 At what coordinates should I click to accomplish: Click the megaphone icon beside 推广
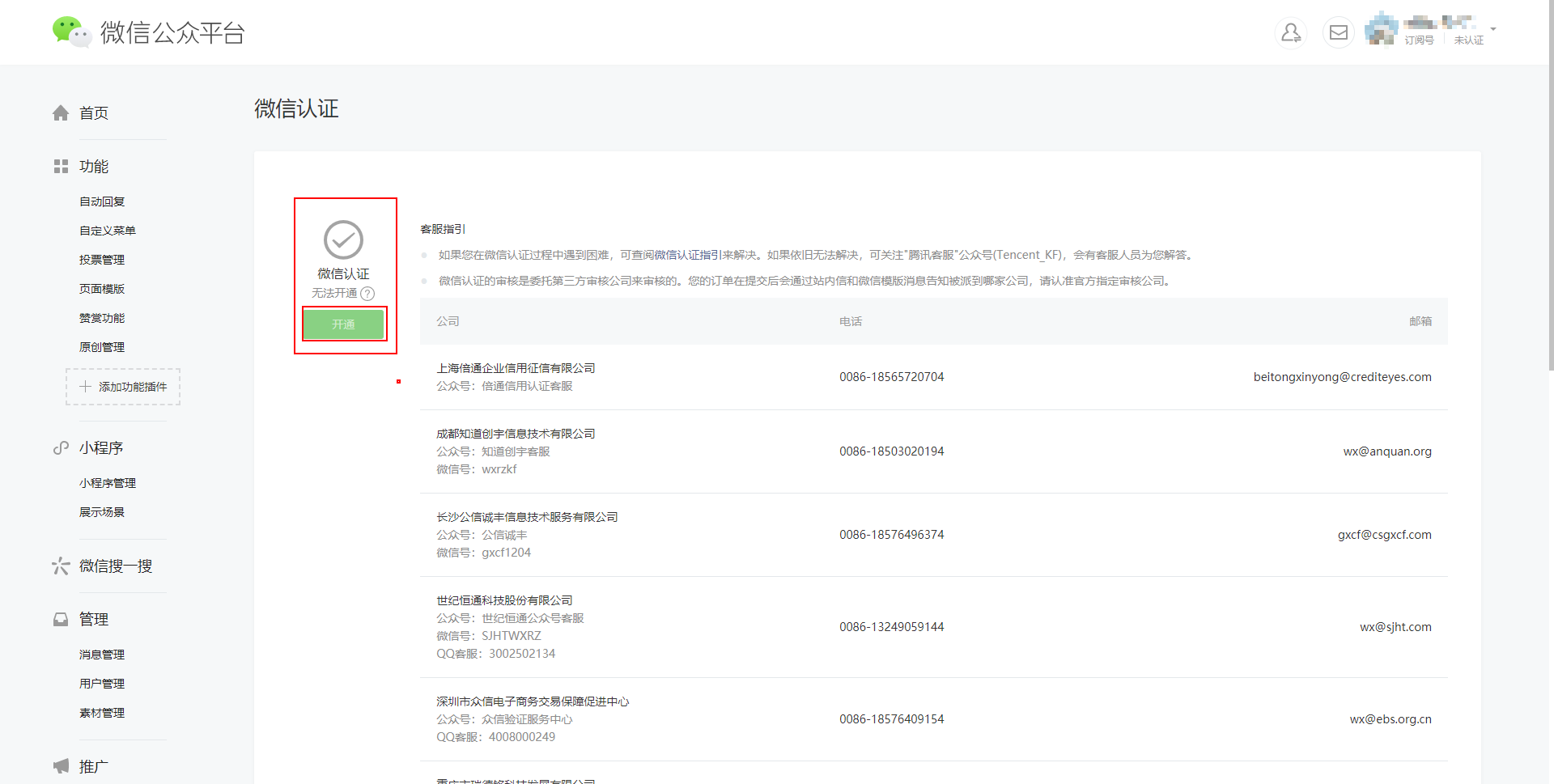(x=61, y=766)
